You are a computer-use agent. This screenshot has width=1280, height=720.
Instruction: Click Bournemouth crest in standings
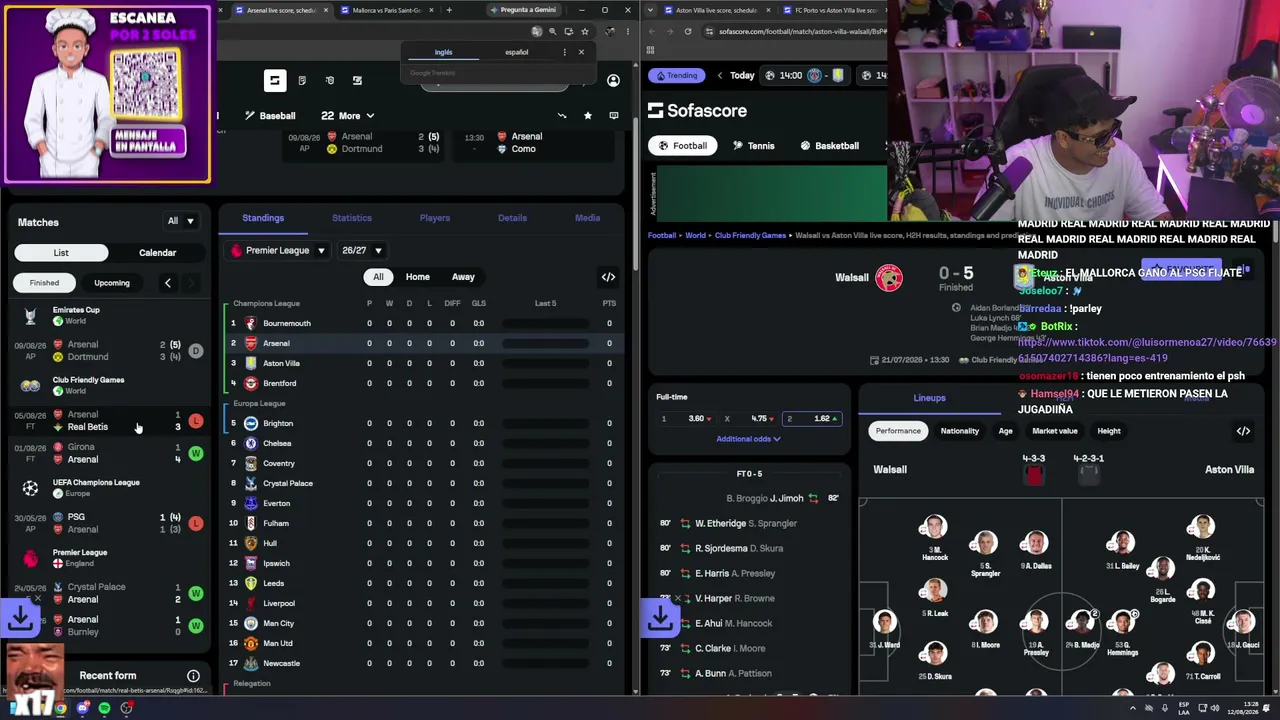(x=251, y=323)
